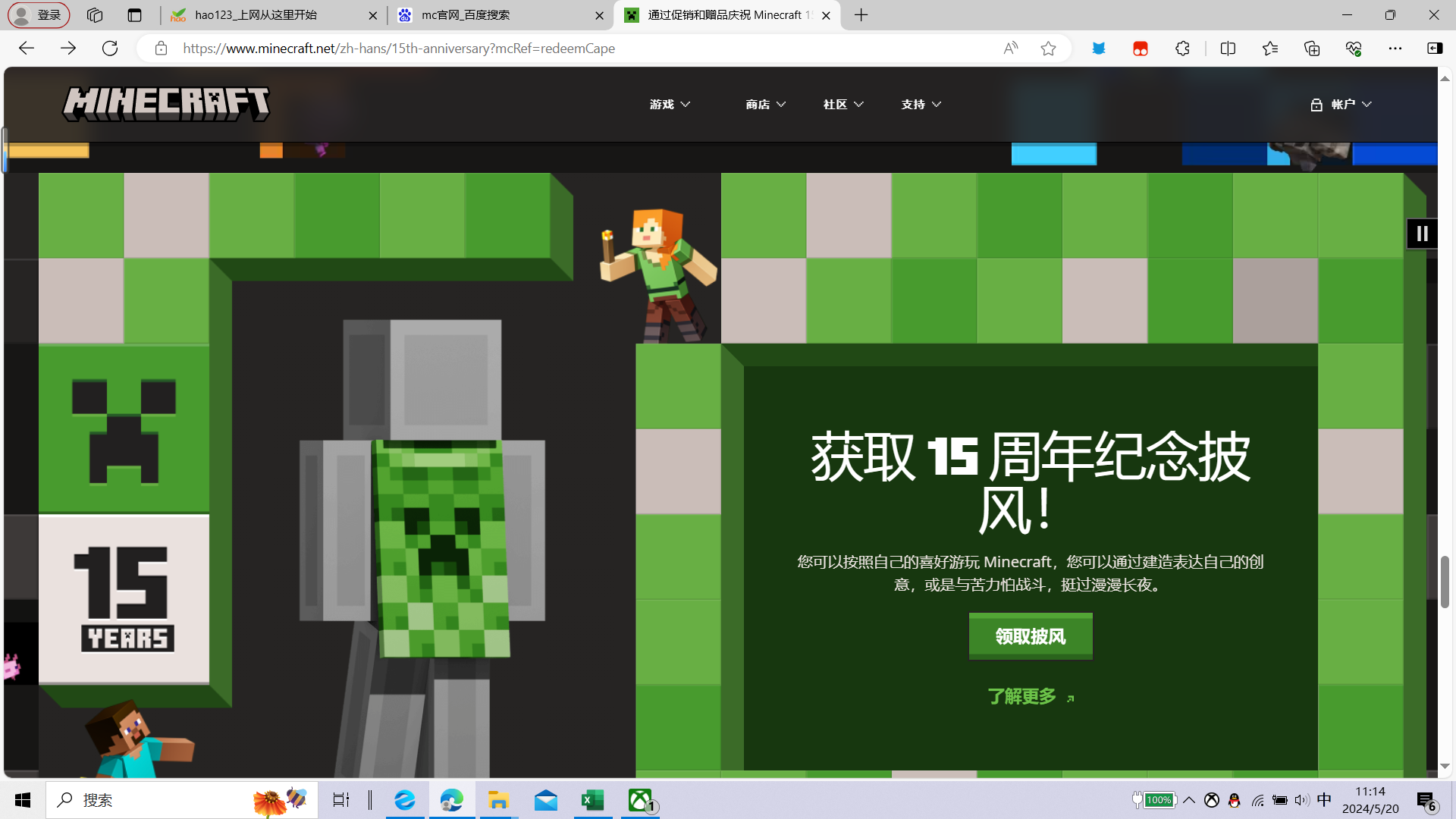Open the Extensions puzzle icon
1456x819 pixels.
tap(1182, 49)
